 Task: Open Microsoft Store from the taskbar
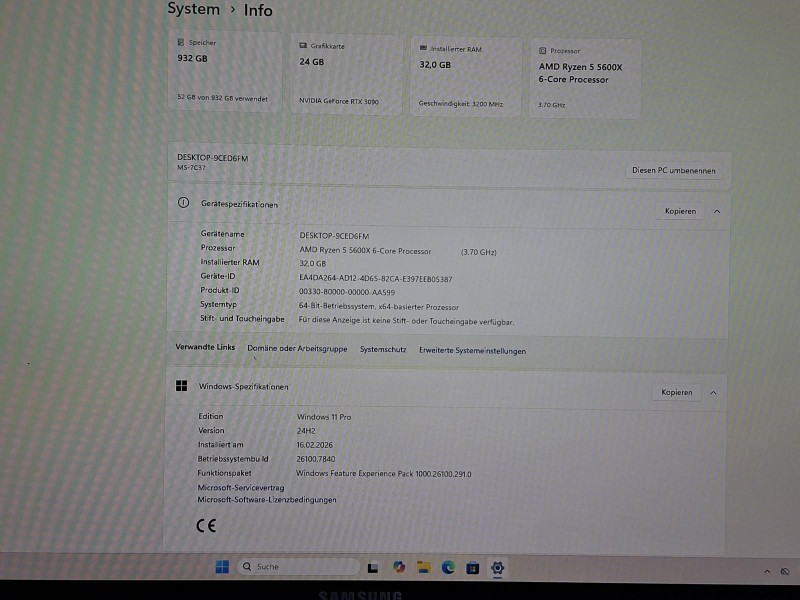coord(473,567)
